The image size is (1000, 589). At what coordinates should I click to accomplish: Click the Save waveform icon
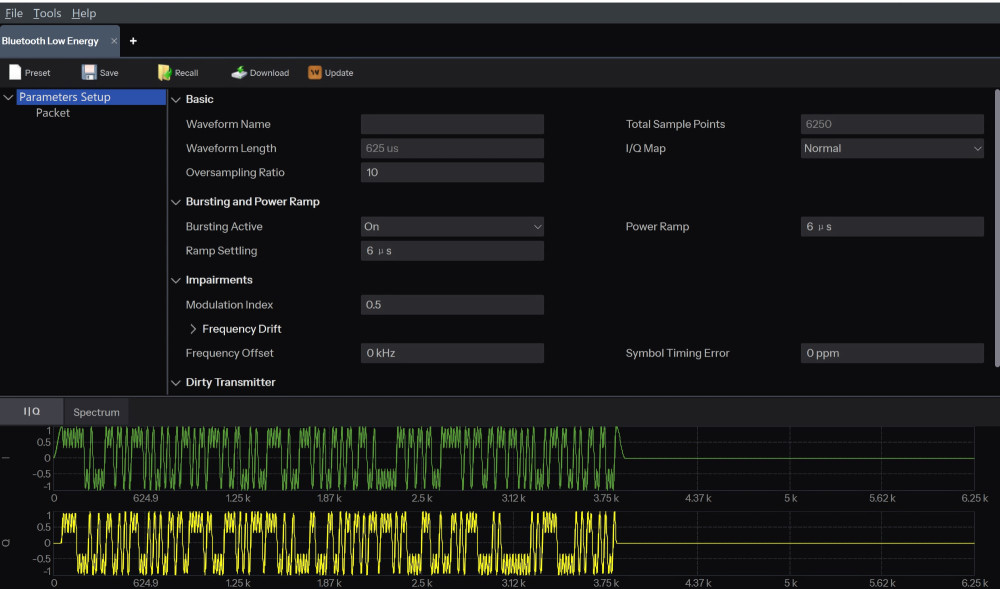[98, 72]
